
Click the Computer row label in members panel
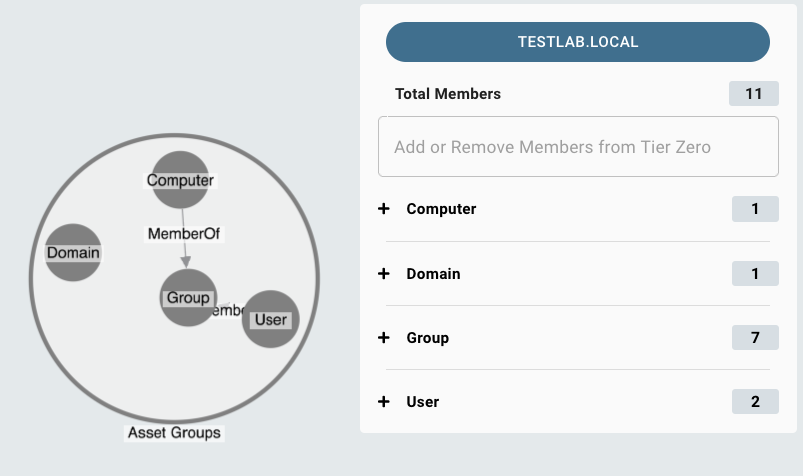click(x=441, y=209)
